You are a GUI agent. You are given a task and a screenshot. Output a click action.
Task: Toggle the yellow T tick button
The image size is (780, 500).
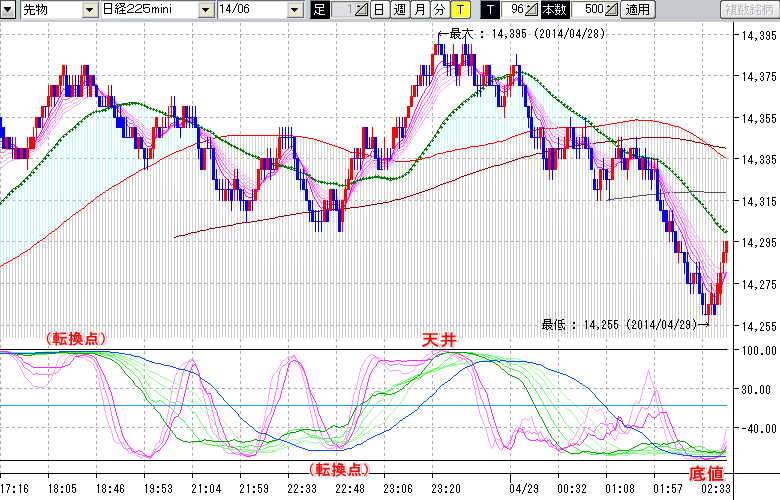pyautogui.click(x=459, y=10)
